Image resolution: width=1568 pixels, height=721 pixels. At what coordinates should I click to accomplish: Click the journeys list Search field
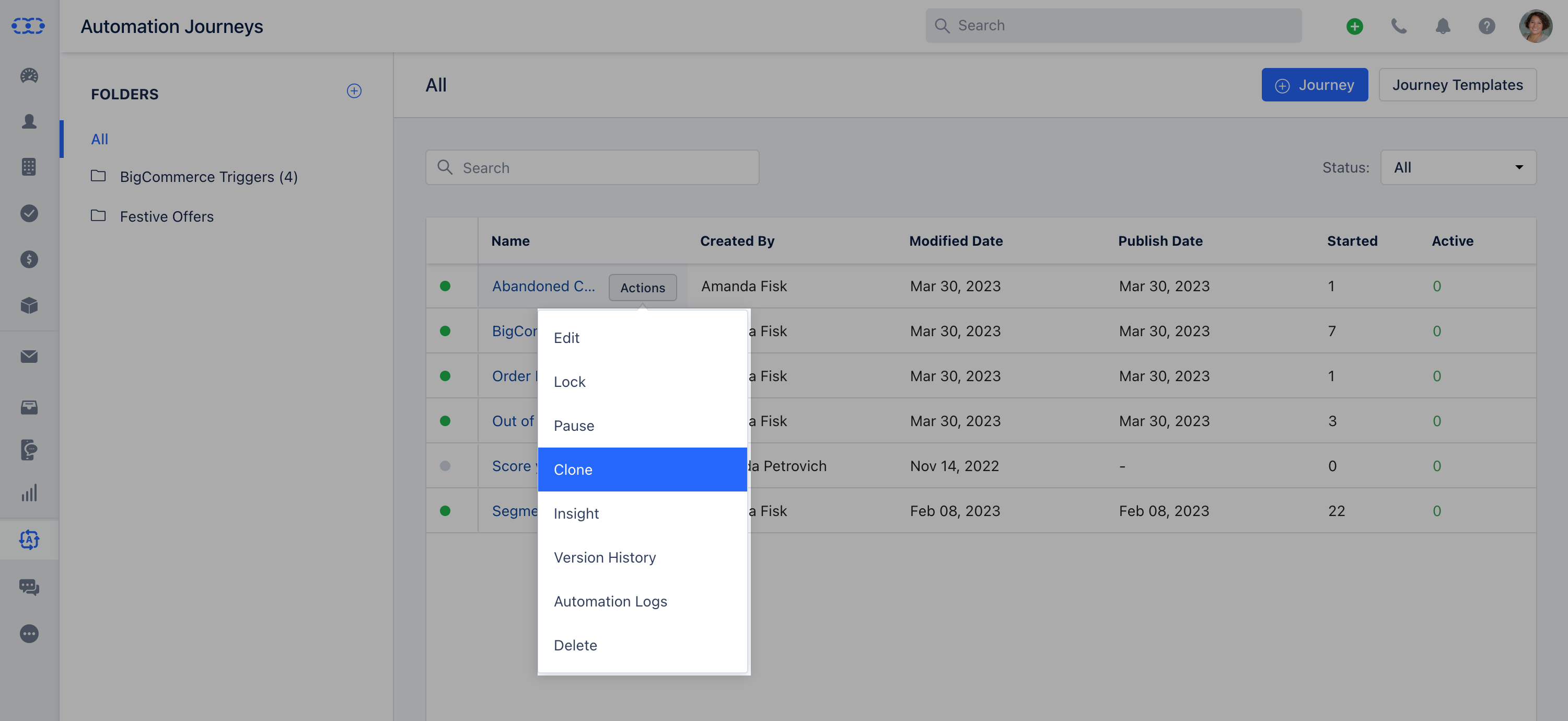(x=591, y=167)
